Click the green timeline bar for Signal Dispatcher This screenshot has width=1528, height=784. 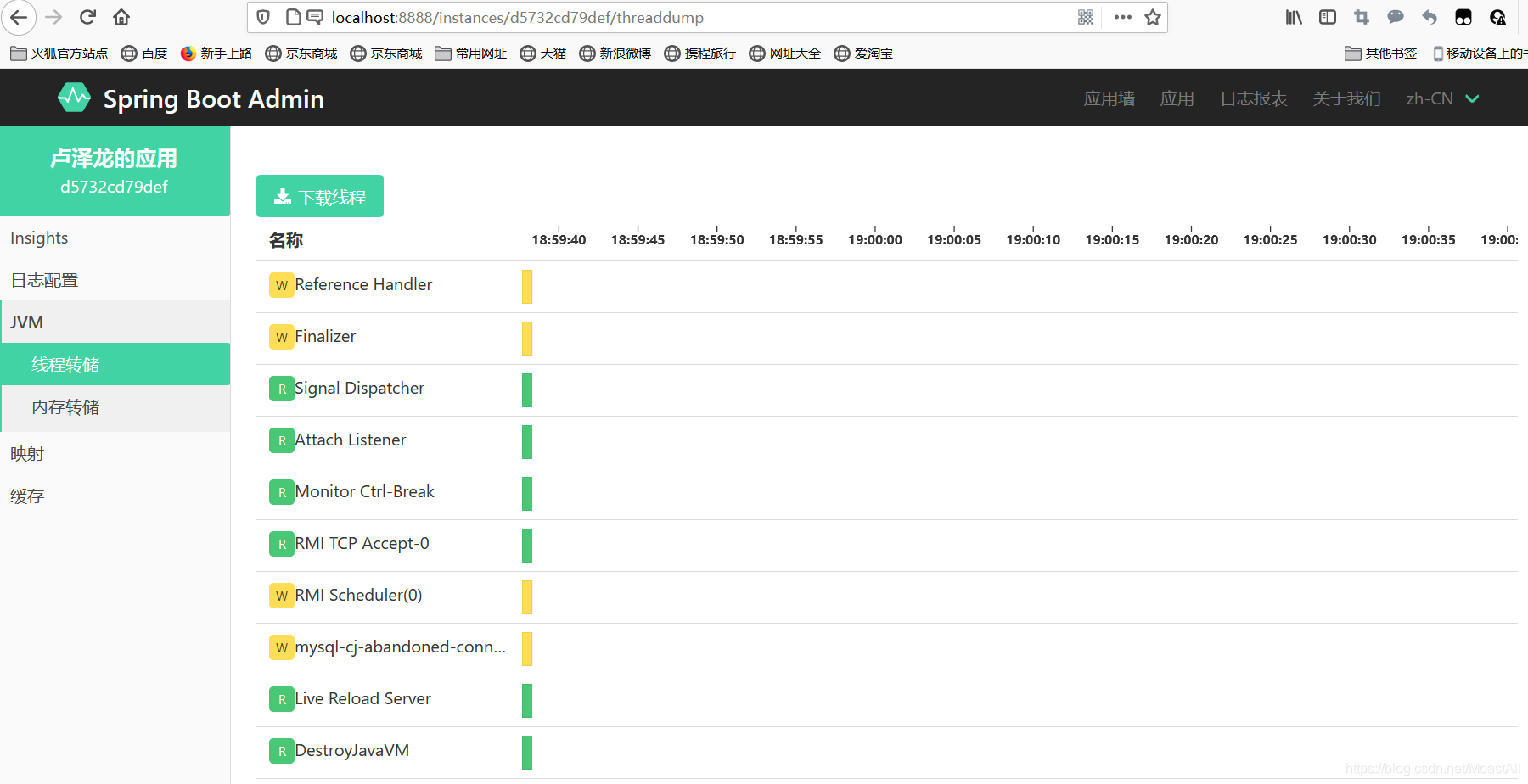coord(527,390)
